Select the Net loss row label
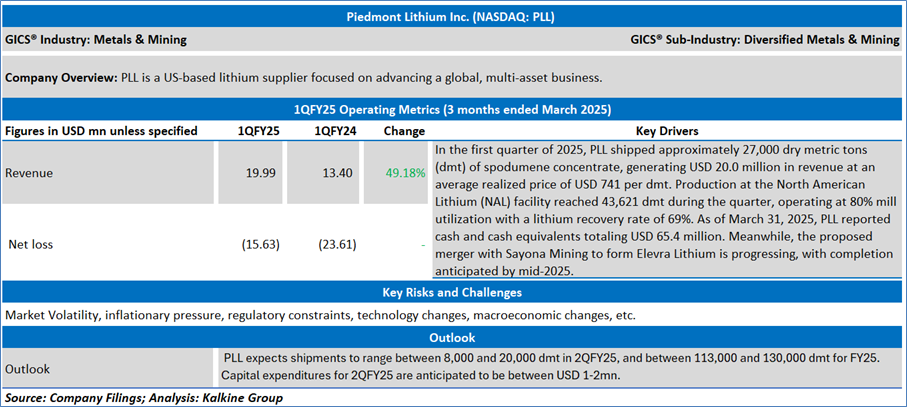The width and height of the screenshot is (907, 407). (31, 243)
